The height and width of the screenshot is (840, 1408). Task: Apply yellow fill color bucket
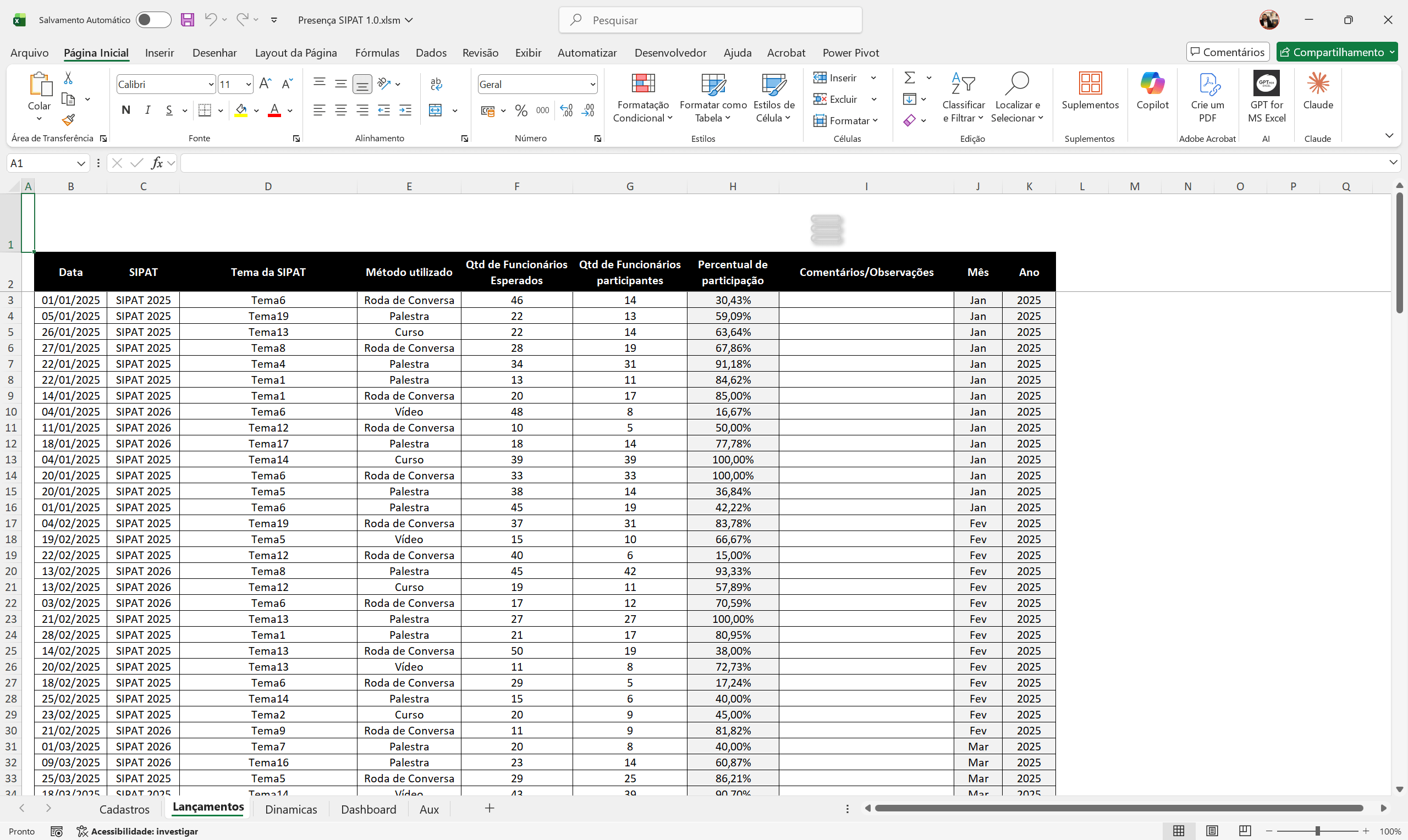click(x=241, y=110)
